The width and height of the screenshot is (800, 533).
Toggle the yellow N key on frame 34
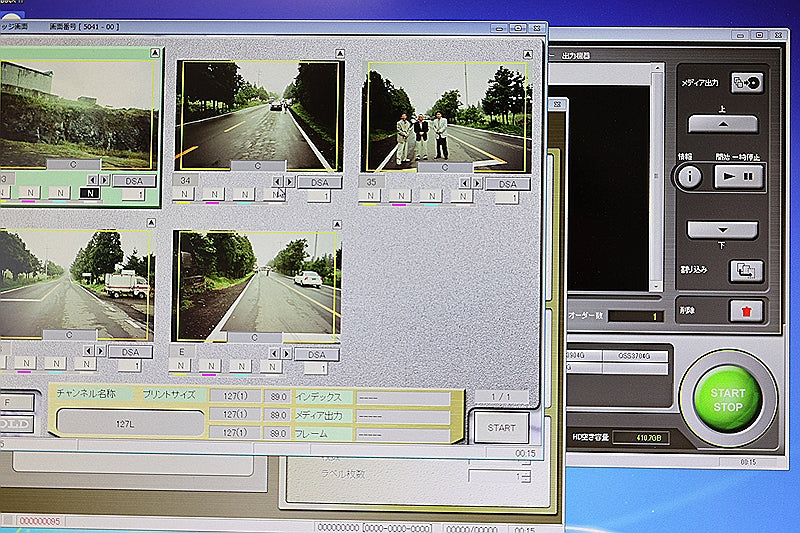(x=184, y=194)
